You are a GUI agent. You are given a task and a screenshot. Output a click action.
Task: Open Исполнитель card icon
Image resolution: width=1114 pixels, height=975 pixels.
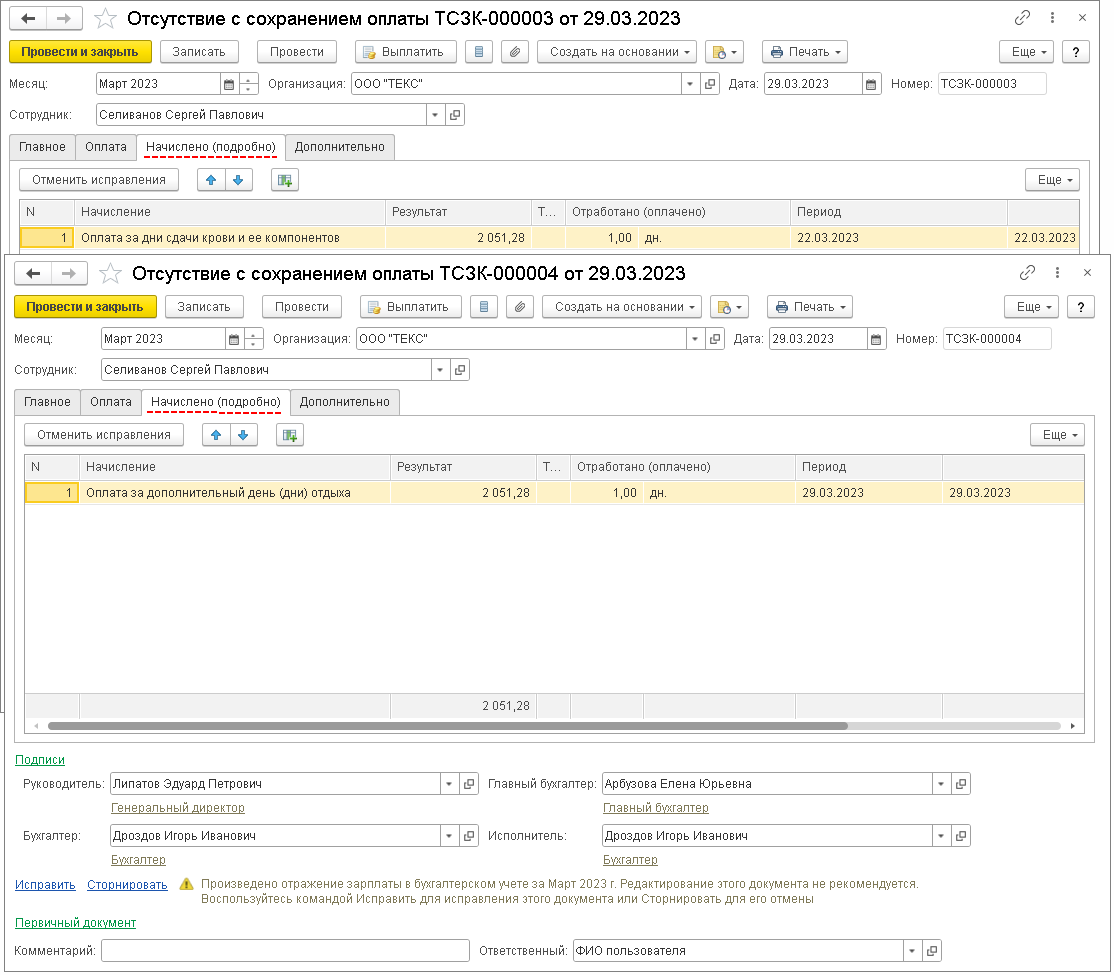pyautogui.click(x=961, y=836)
